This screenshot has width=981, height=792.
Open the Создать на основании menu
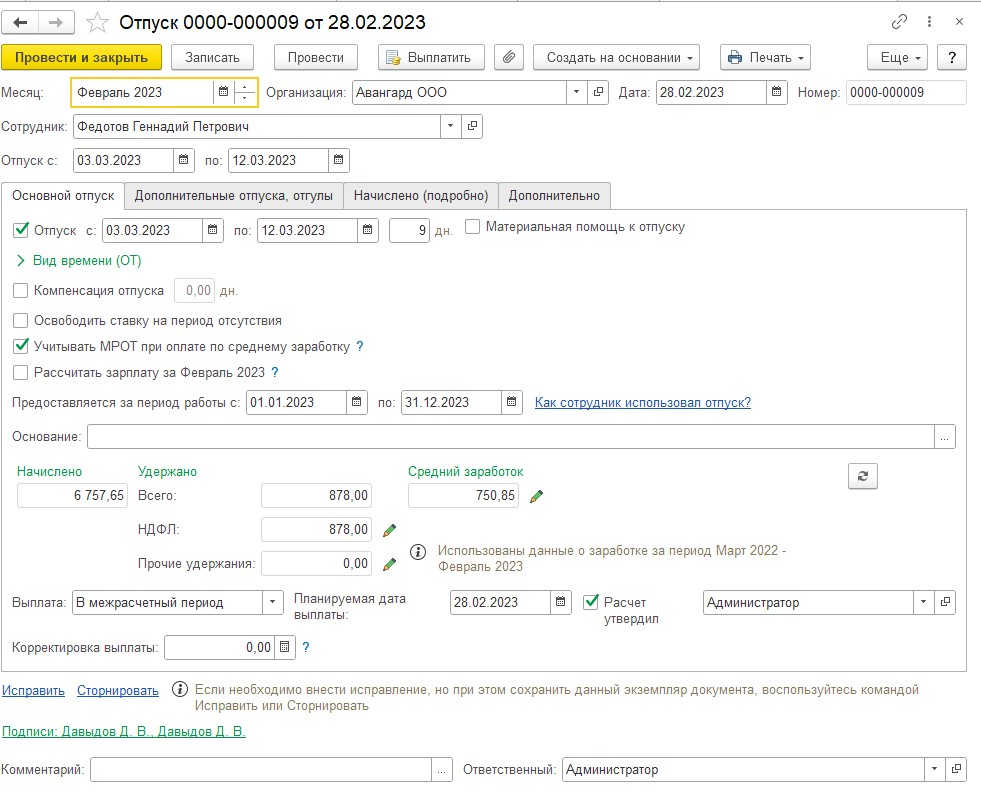(x=616, y=58)
